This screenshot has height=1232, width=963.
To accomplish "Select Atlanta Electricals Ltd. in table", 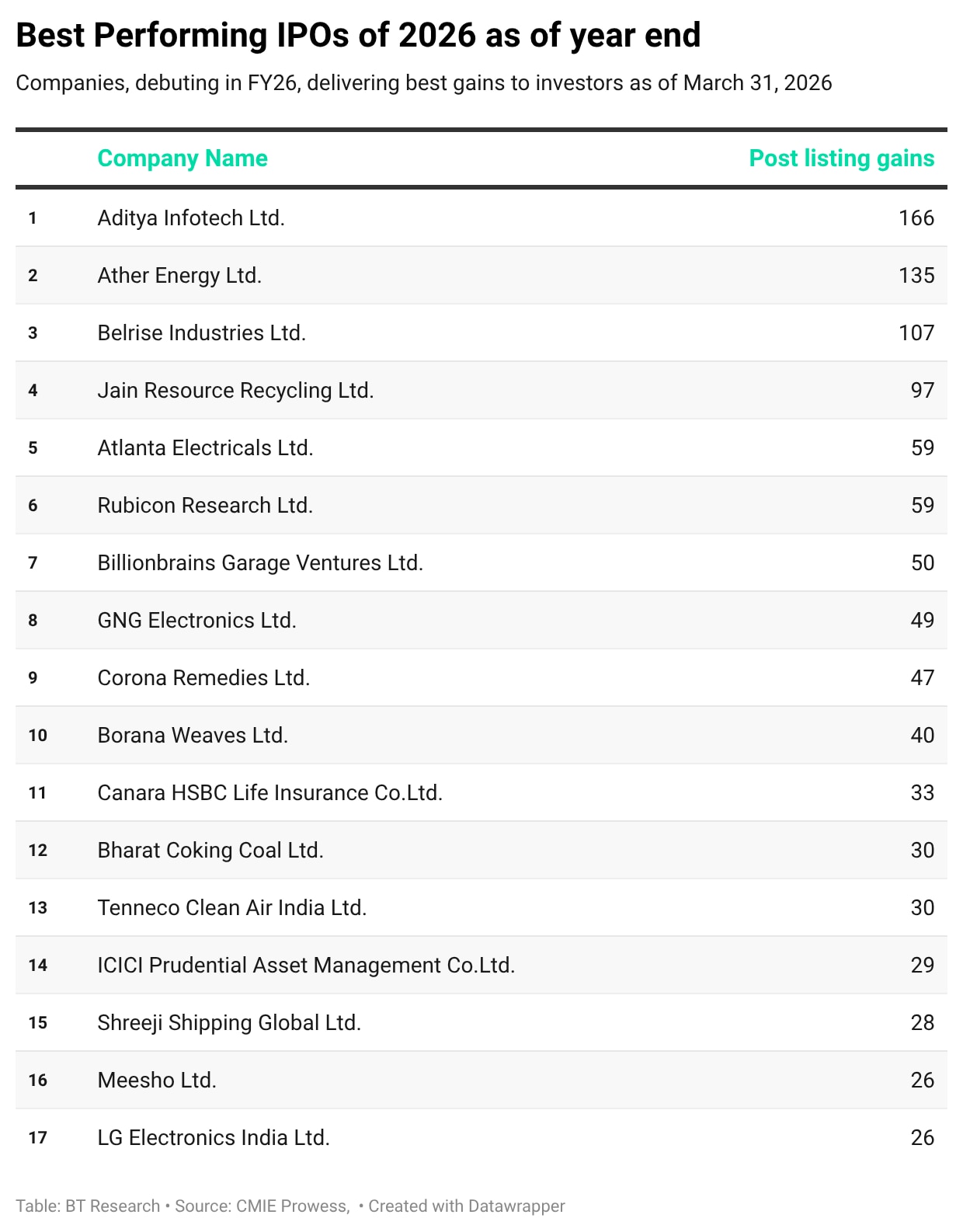I will pyautogui.click(x=205, y=448).
